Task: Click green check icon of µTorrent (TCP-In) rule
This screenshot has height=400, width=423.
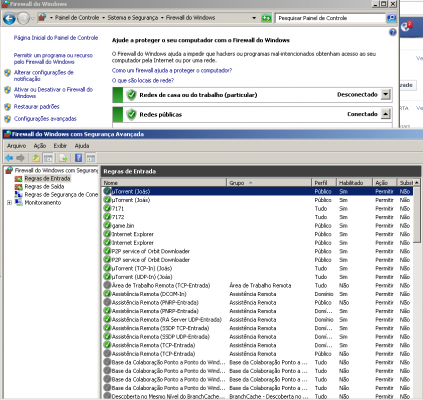Action: click(x=107, y=268)
